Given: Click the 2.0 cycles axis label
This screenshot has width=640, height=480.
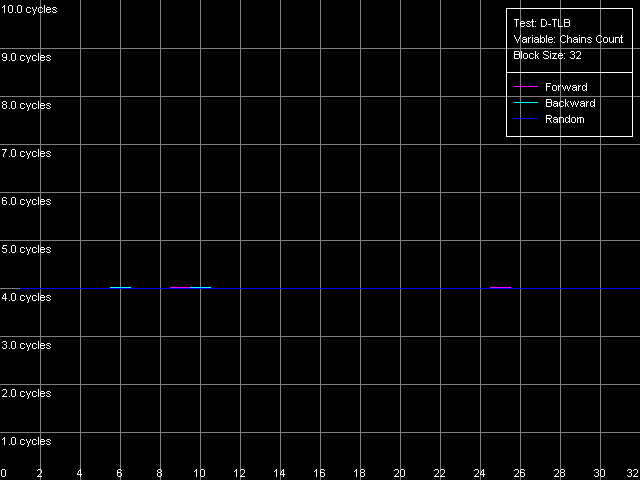Looking at the screenshot, I should (x=27, y=393).
